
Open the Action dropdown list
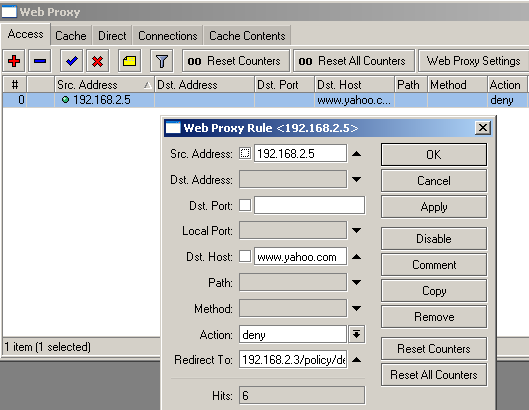tap(357, 334)
